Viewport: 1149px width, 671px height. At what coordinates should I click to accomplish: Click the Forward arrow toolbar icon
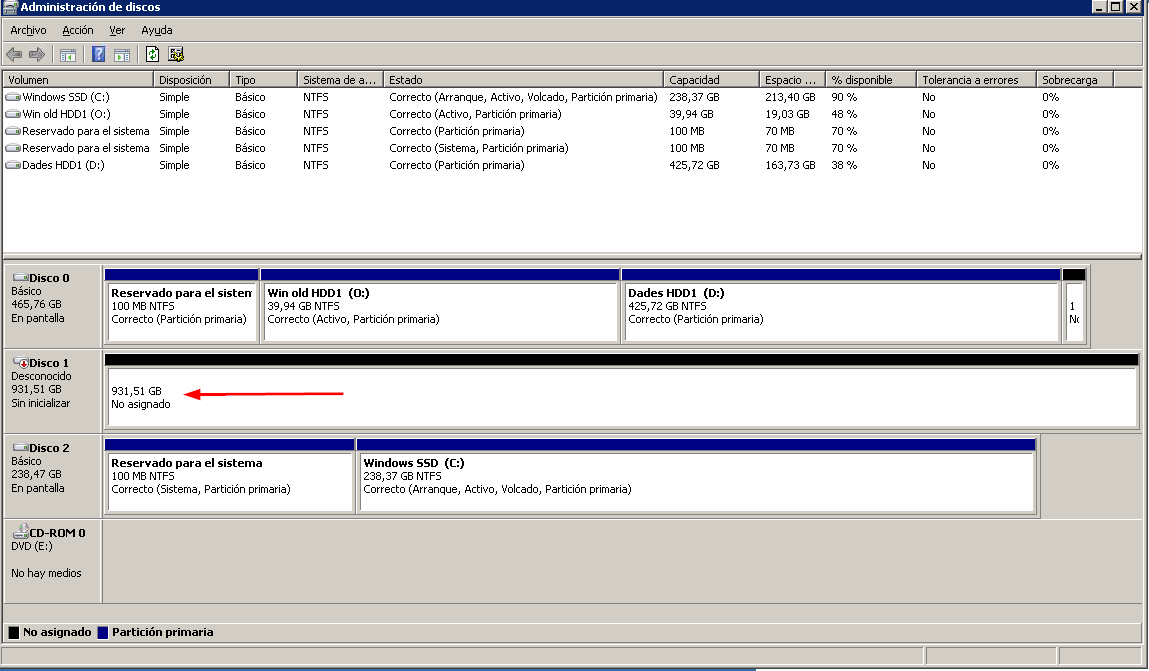coord(37,54)
